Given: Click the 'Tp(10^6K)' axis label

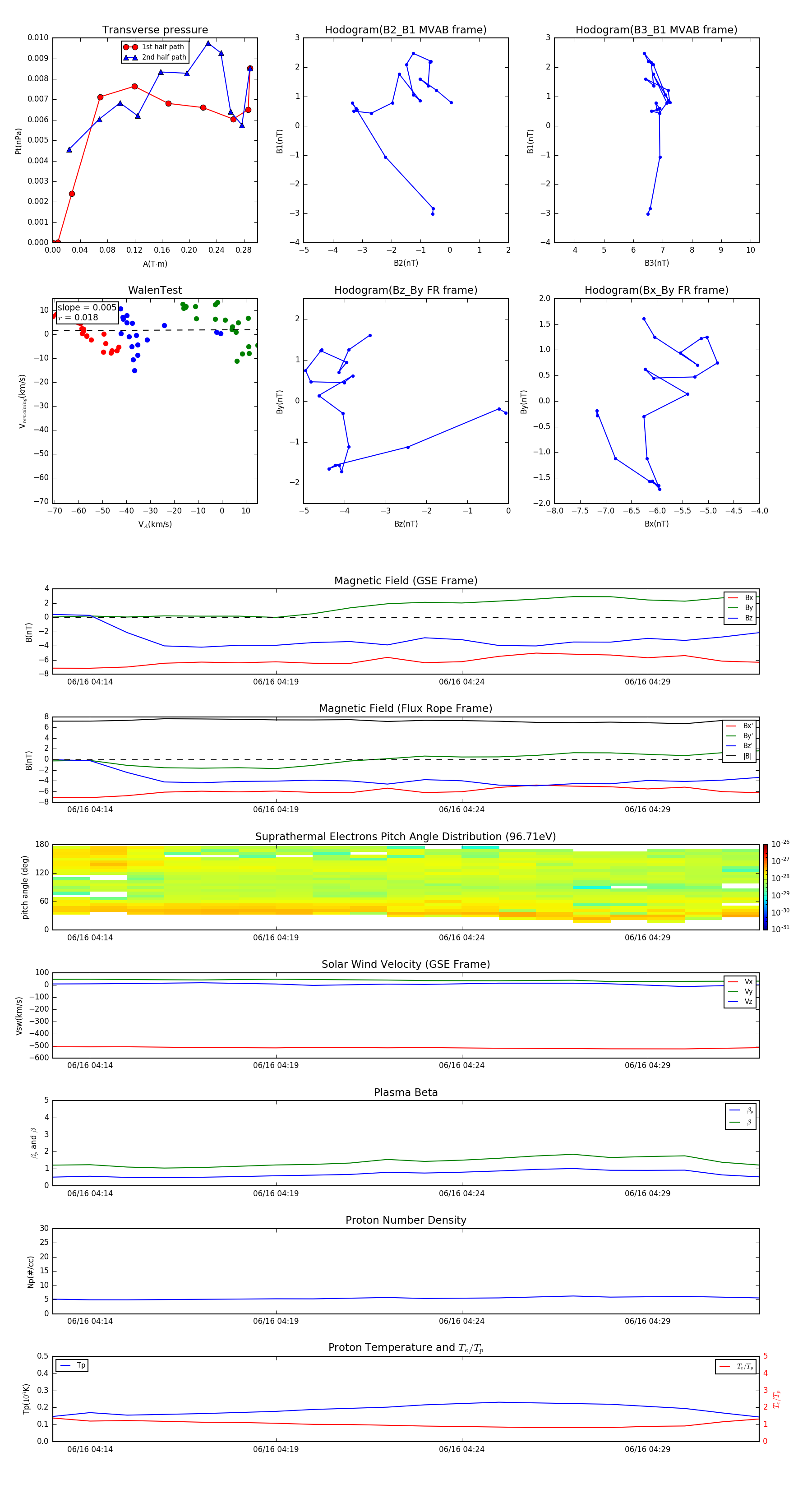Looking at the screenshot, I should point(26,1399).
